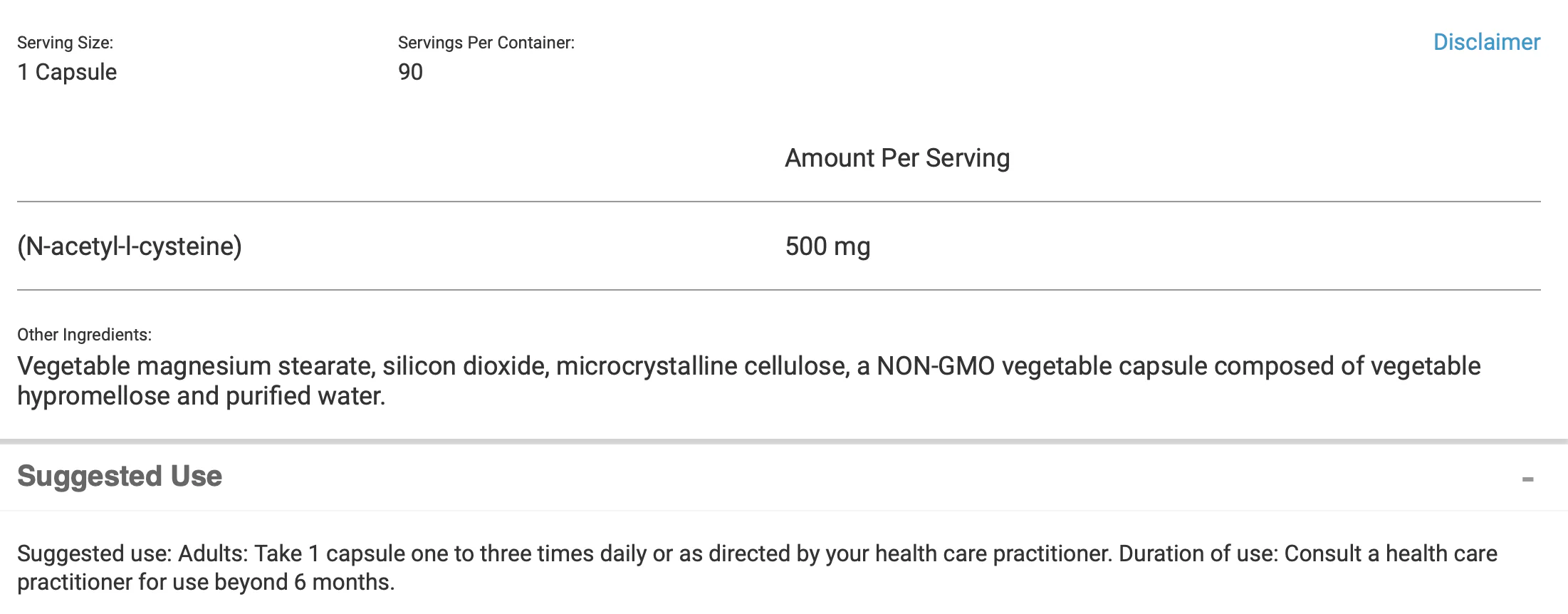Click the 1 Capsule serving value

tap(67, 72)
